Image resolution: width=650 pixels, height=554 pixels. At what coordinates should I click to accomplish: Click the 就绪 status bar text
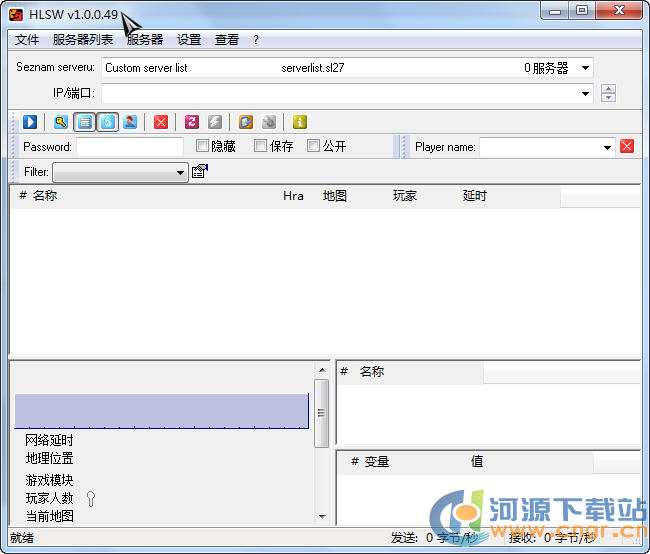coord(22,538)
